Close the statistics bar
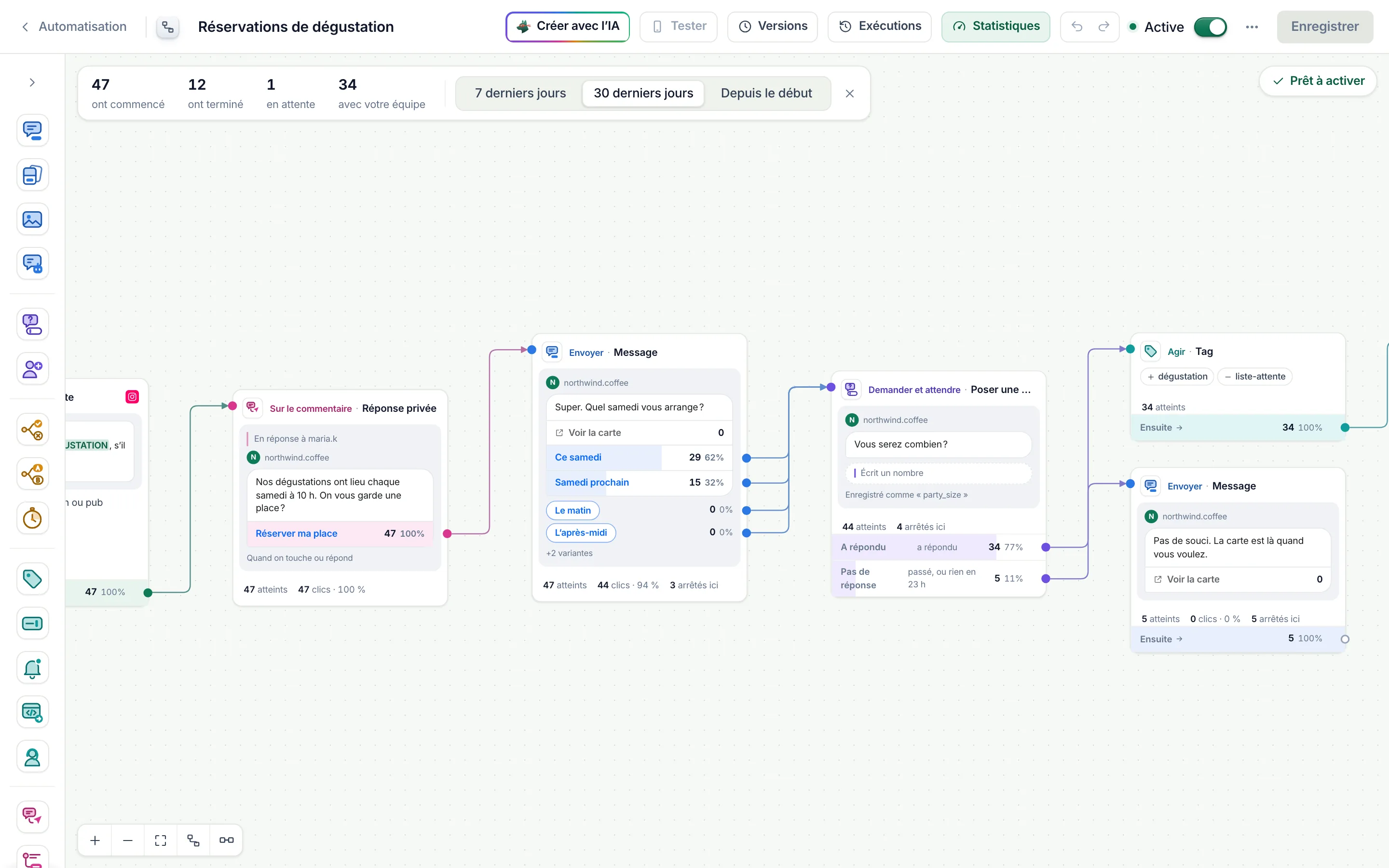1389x868 pixels. tap(849, 94)
